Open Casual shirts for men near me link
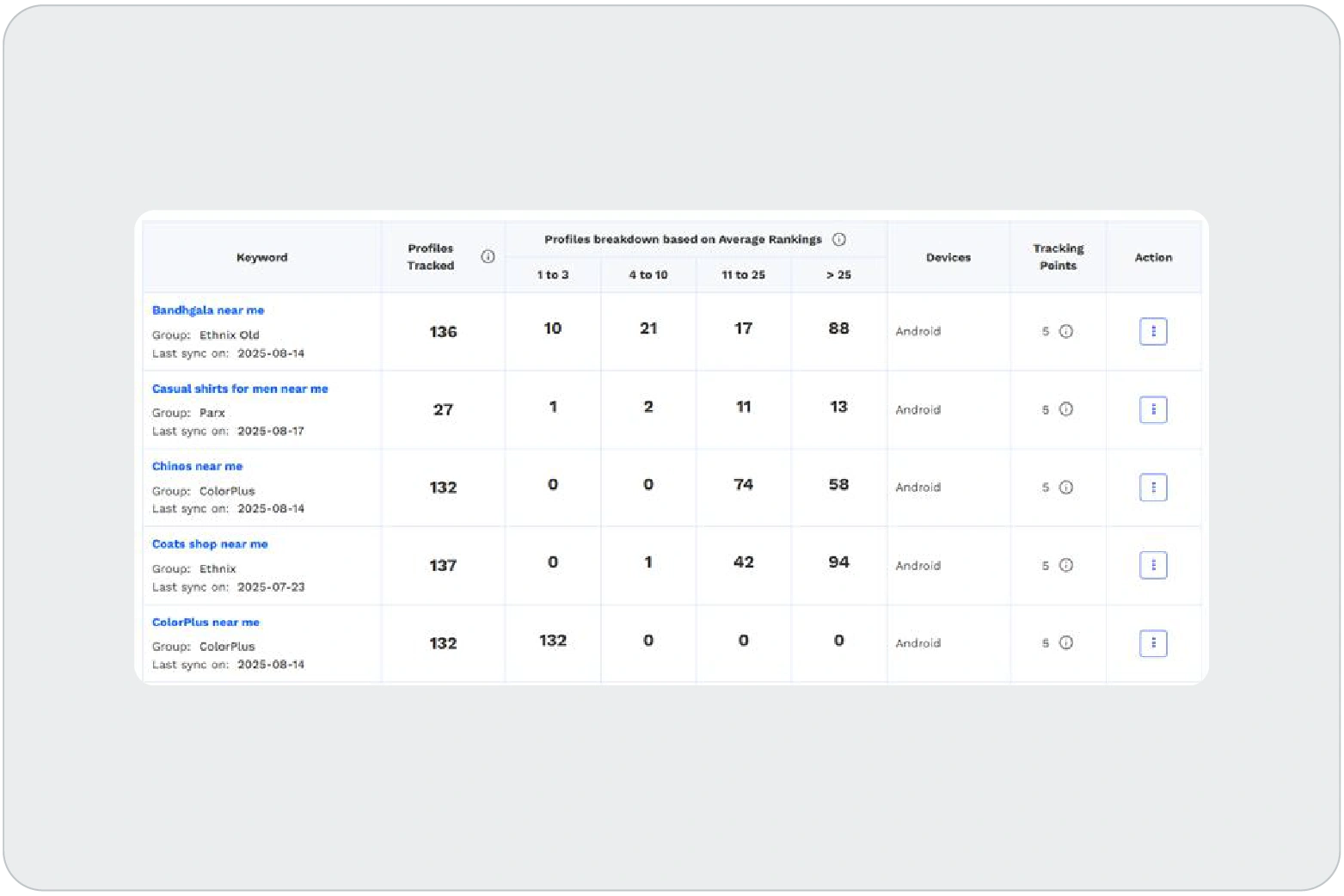The height and width of the screenshot is (896, 1344). (240, 389)
